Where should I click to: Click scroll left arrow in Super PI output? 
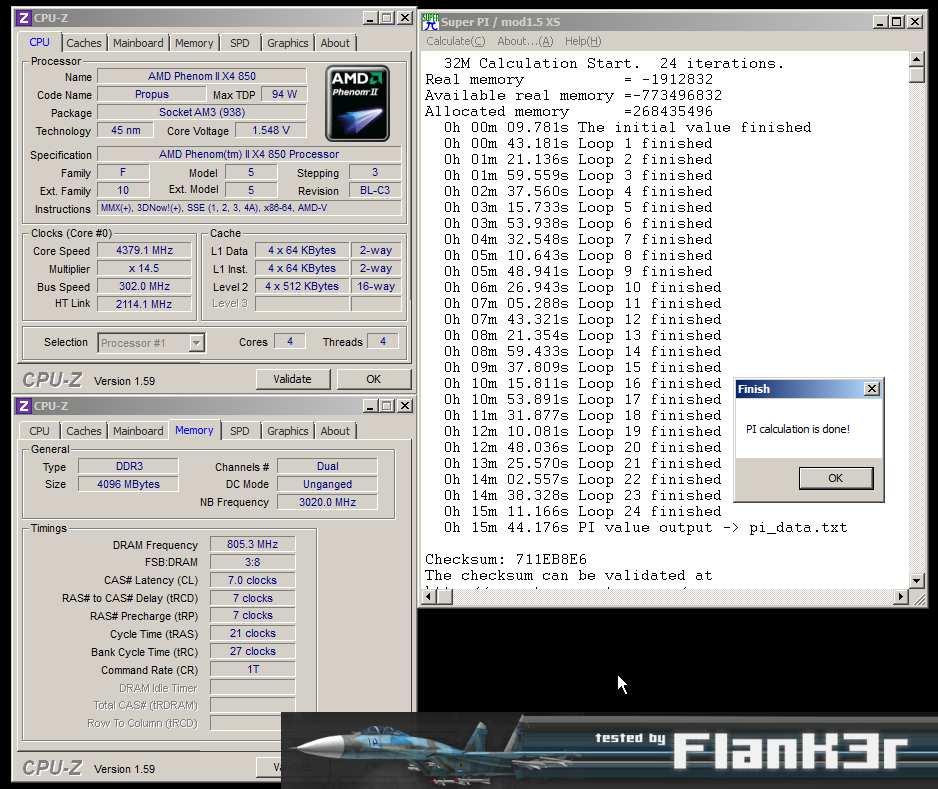[430, 596]
